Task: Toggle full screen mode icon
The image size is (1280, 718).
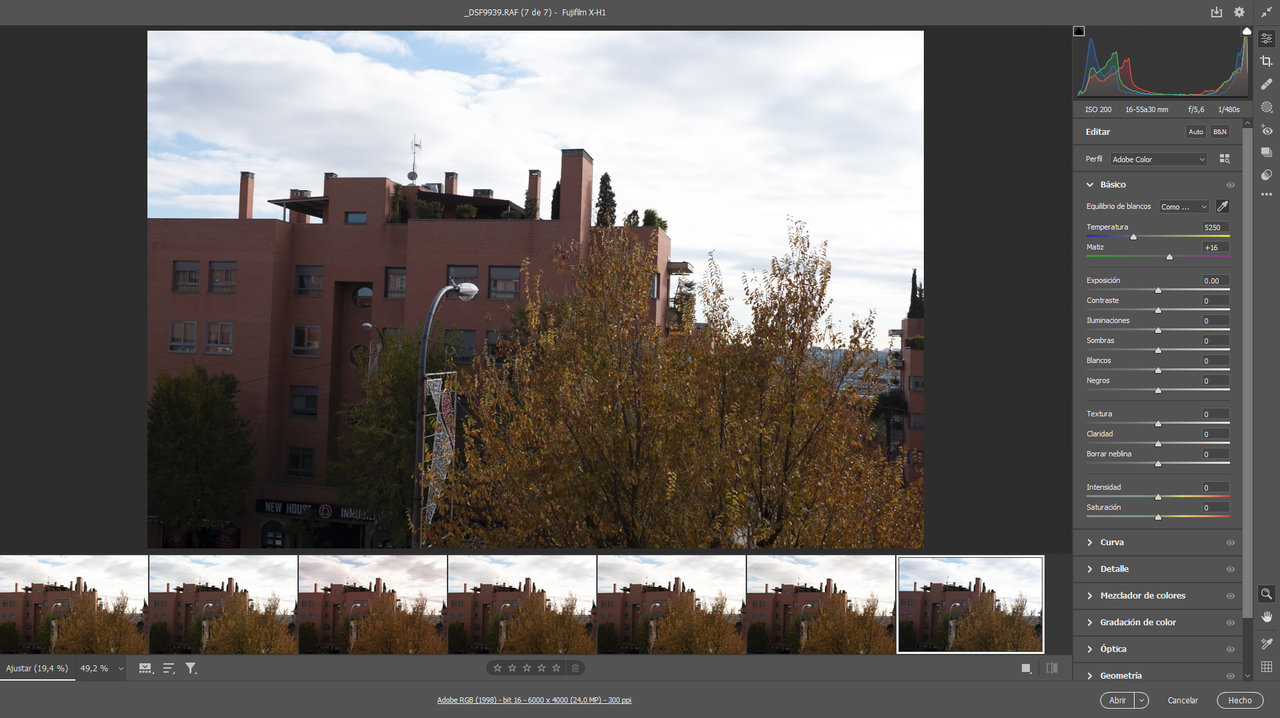Action: pyautogui.click(x=1266, y=12)
